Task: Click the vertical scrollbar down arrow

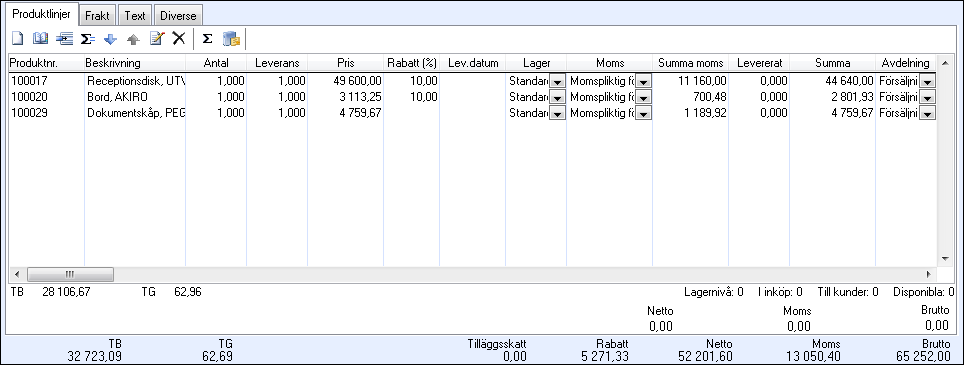Action: point(946,259)
